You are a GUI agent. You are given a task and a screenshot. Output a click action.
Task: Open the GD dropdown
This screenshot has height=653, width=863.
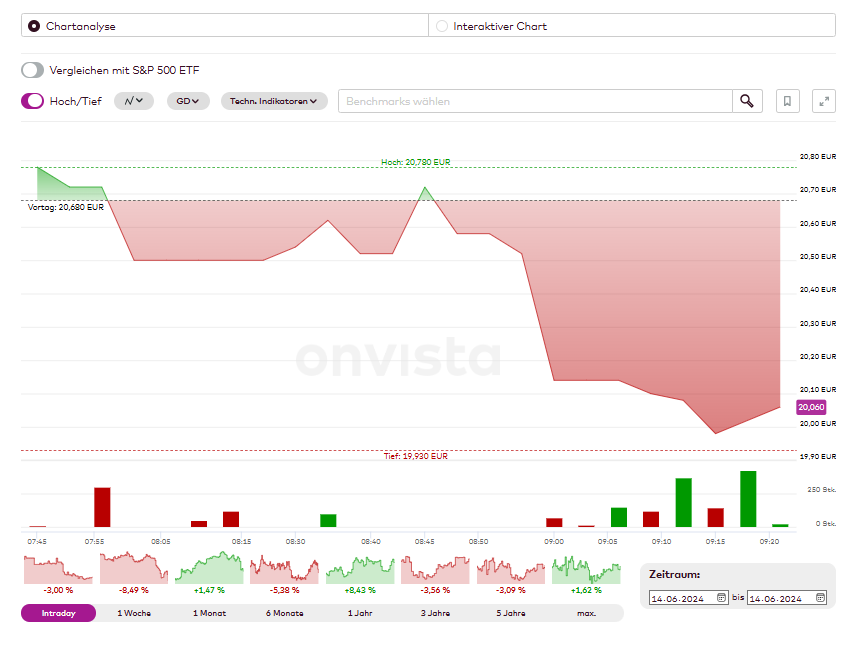[x=188, y=101]
